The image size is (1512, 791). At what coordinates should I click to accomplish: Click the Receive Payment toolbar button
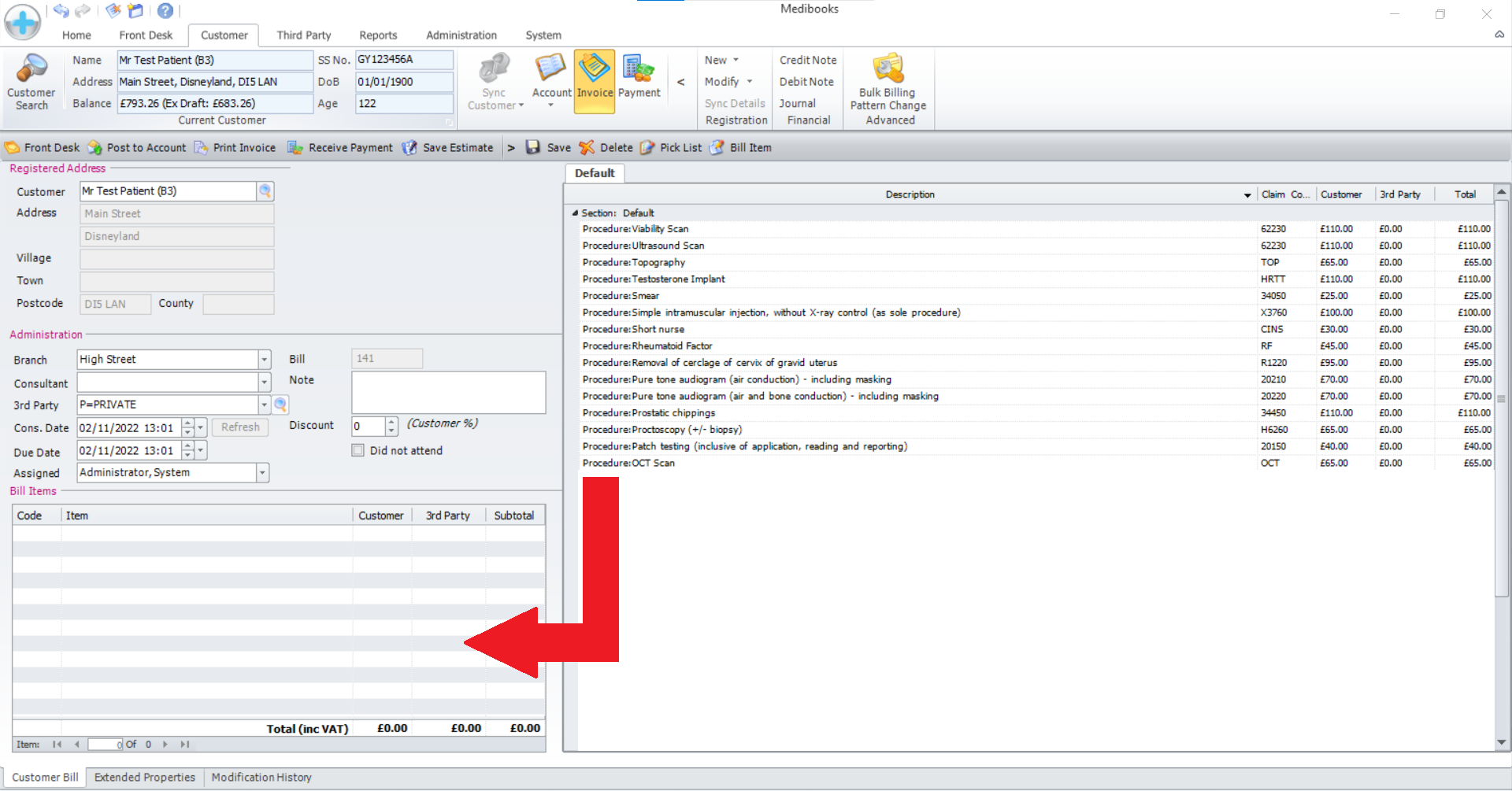[340, 148]
